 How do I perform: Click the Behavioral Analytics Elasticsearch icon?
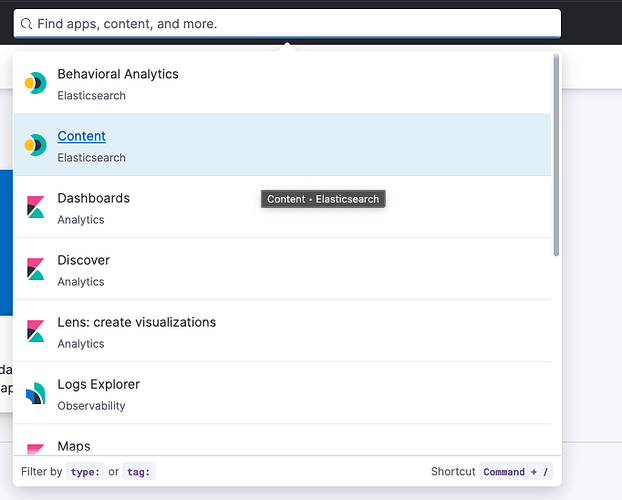[x=36, y=84]
